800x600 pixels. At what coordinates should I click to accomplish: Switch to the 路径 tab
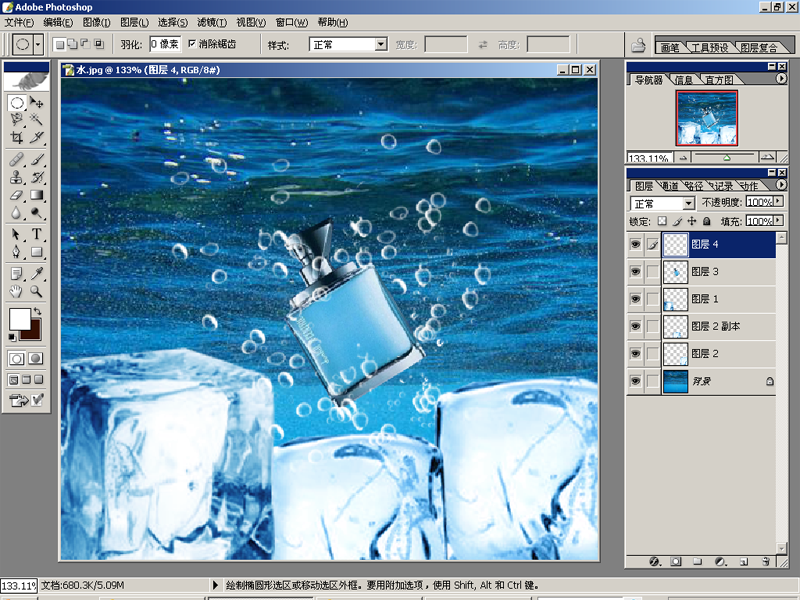[x=693, y=186]
